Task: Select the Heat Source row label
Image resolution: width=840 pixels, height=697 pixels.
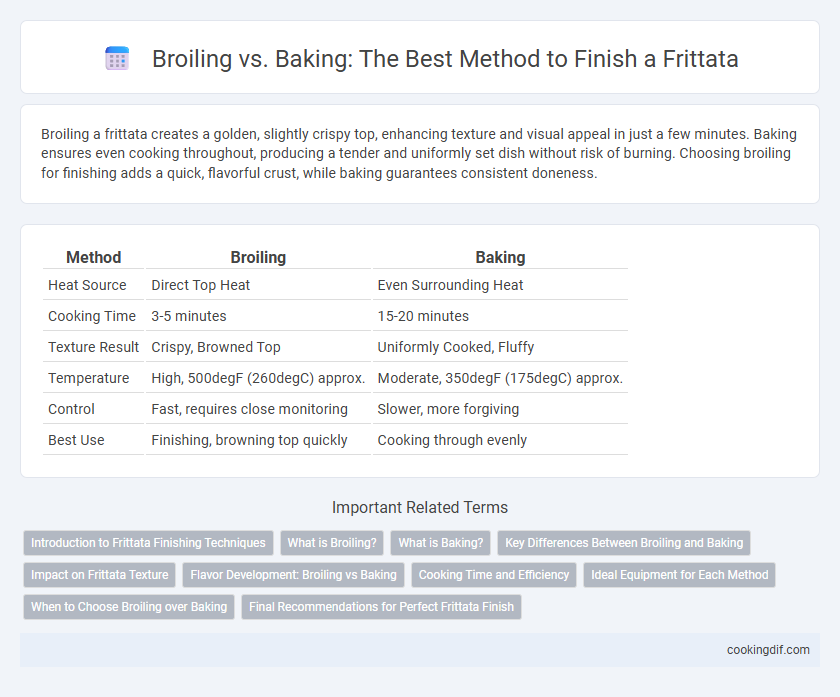Action: [87, 285]
